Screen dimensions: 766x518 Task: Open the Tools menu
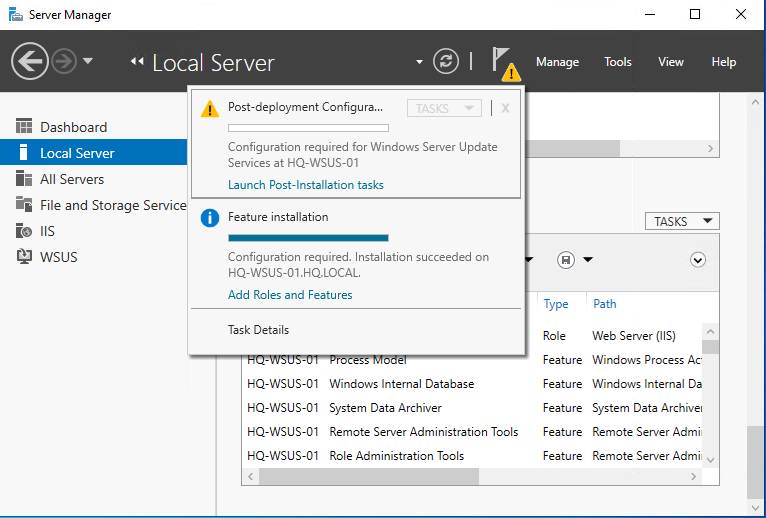(618, 62)
